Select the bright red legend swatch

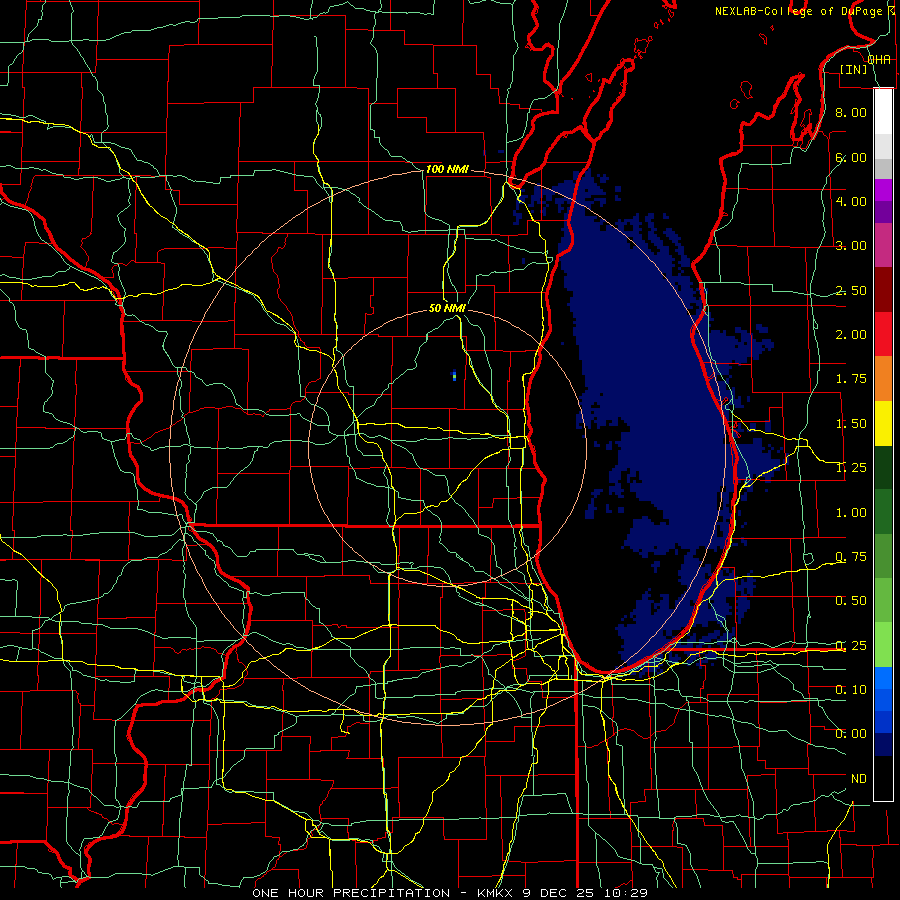tap(883, 334)
